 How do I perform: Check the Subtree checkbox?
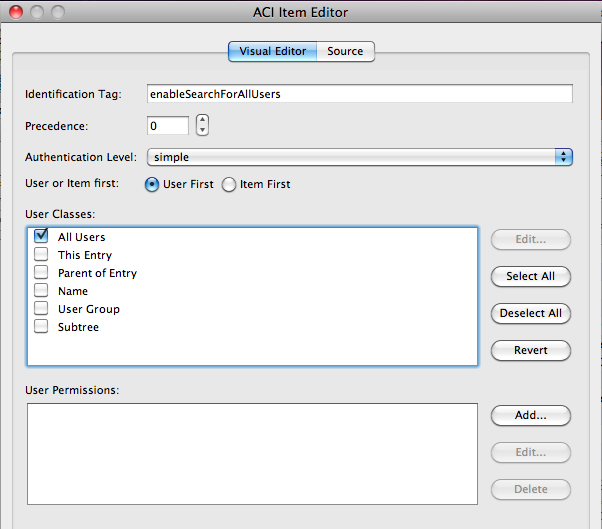pyautogui.click(x=41, y=327)
